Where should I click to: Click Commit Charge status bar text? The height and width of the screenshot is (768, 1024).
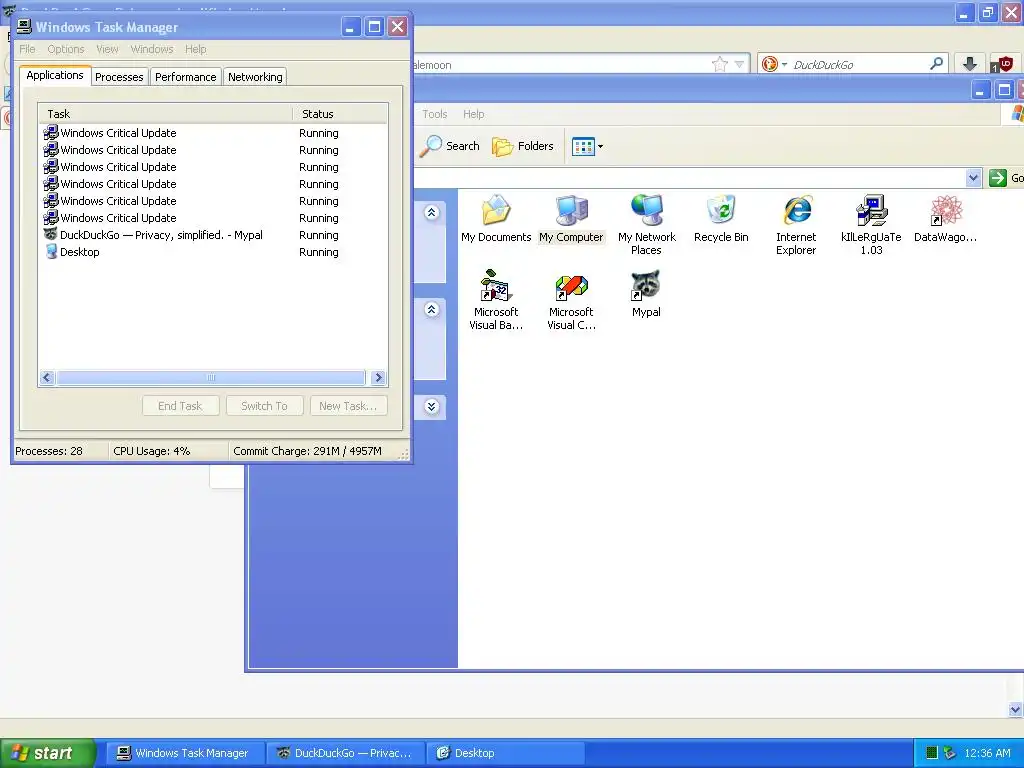307,451
